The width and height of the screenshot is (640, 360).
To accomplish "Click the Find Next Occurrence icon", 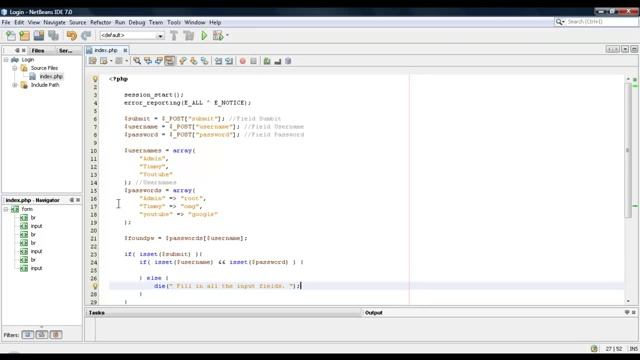I will pos(158,61).
